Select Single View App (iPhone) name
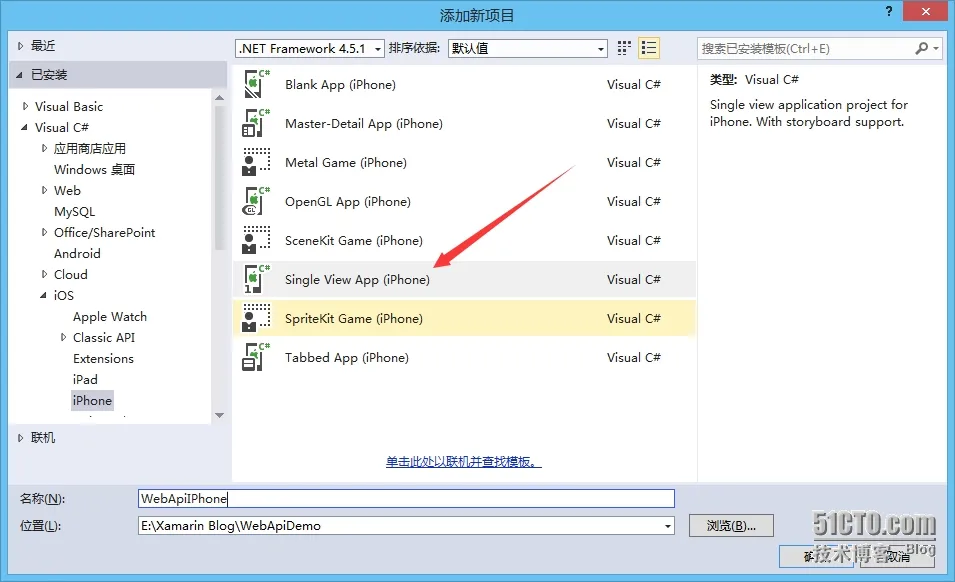955x582 pixels. pyautogui.click(x=357, y=279)
